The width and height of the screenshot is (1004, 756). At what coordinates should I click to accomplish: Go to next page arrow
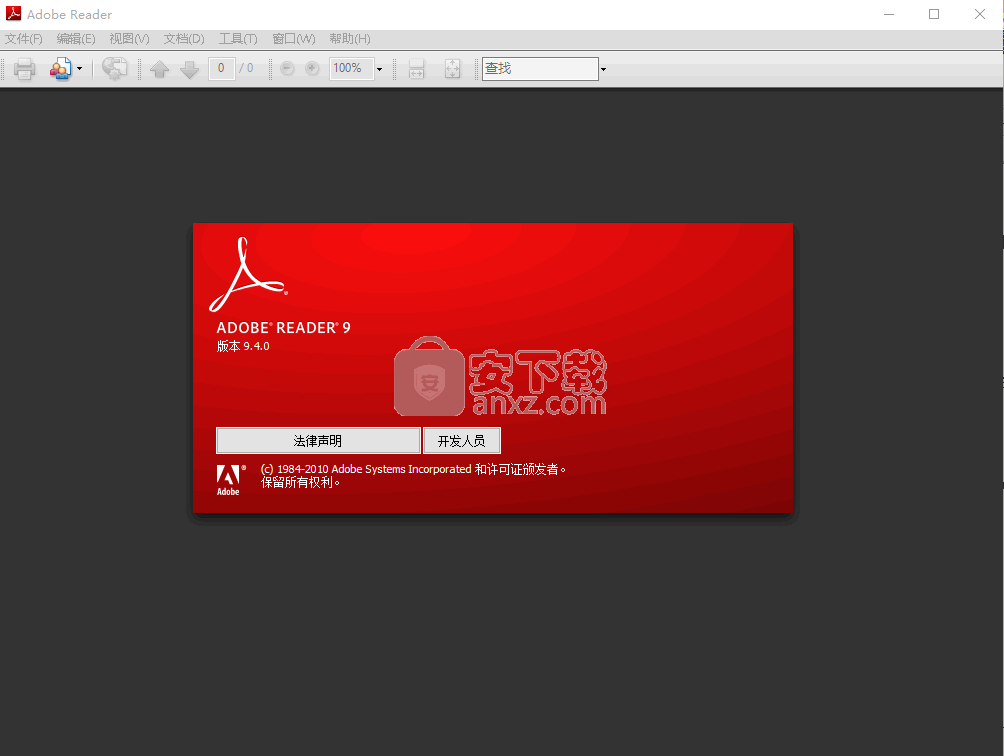pos(190,68)
